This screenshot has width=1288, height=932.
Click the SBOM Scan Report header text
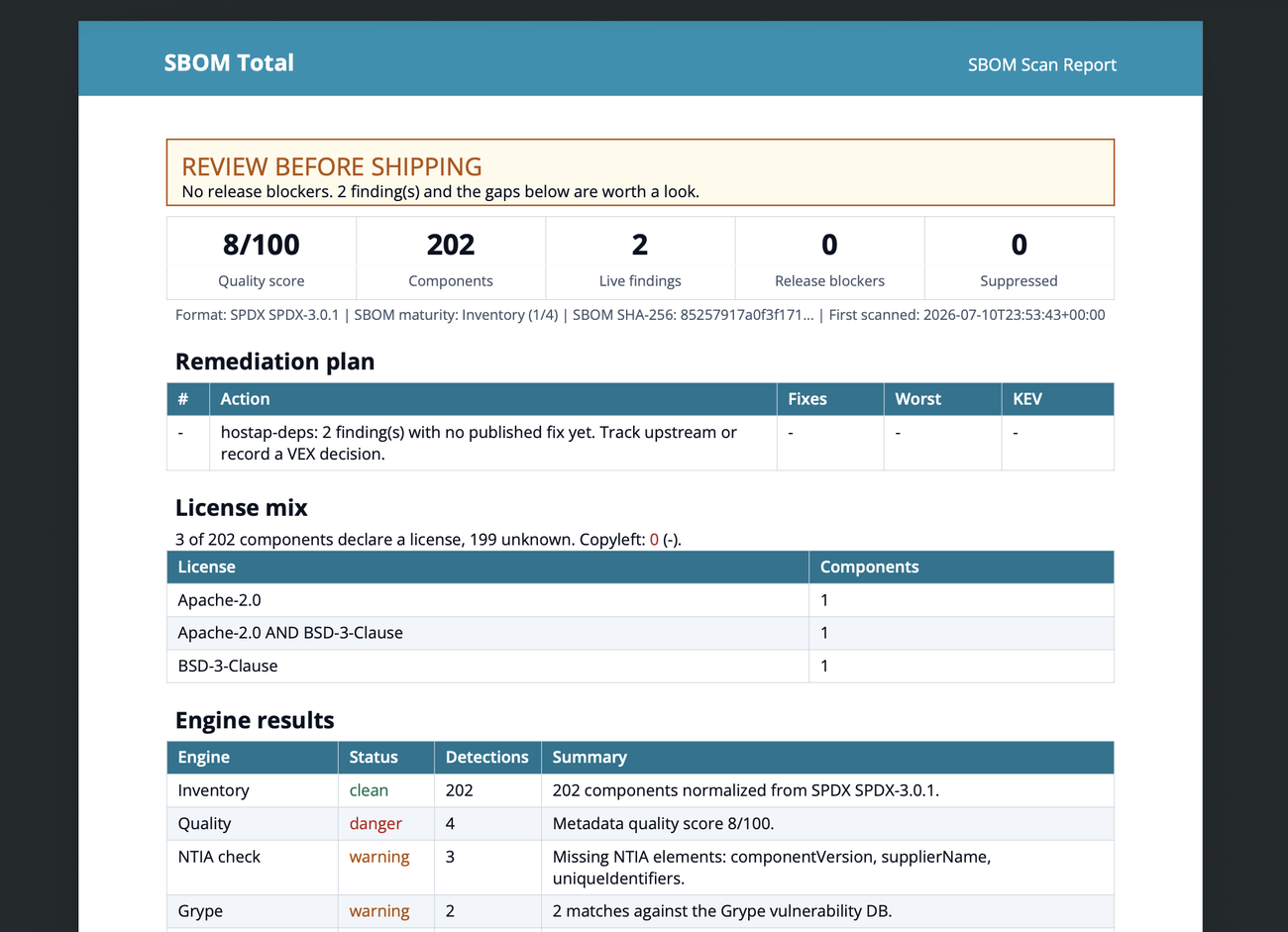tap(1041, 64)
